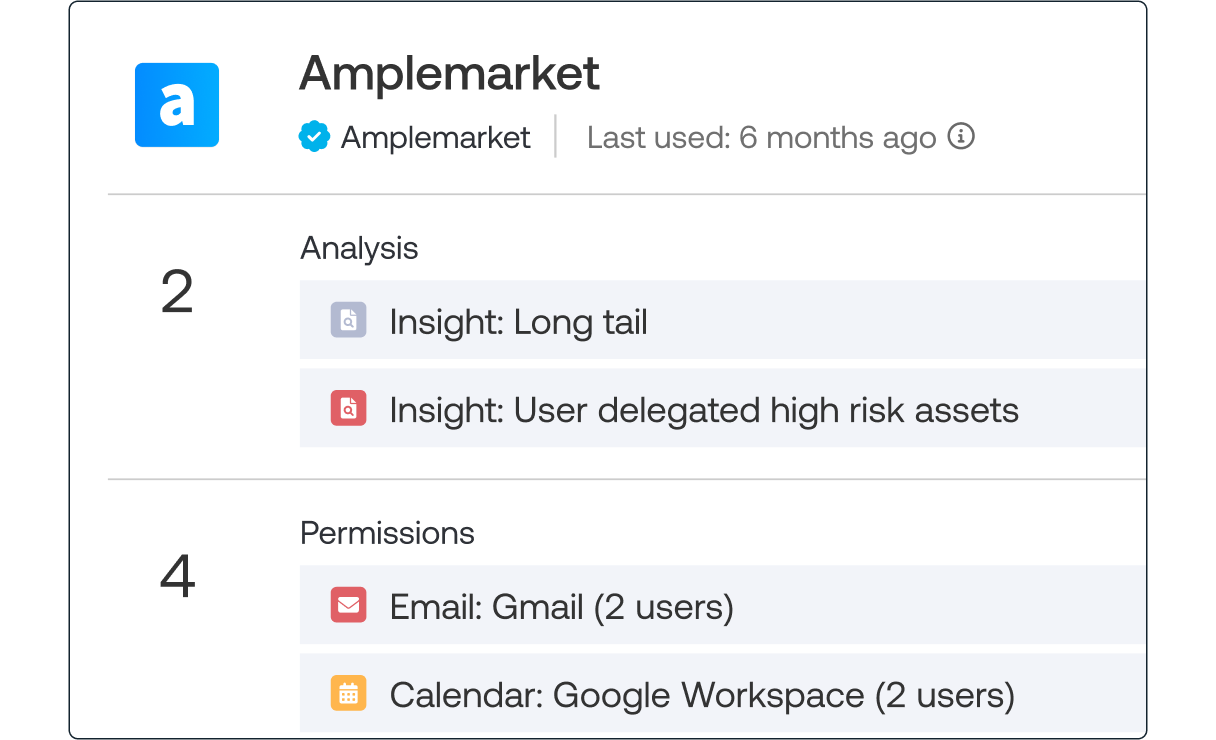Viewport: 1216px width, 740px height.
Task: Click the red Gmail envelope icon
Action: [348, 605]
